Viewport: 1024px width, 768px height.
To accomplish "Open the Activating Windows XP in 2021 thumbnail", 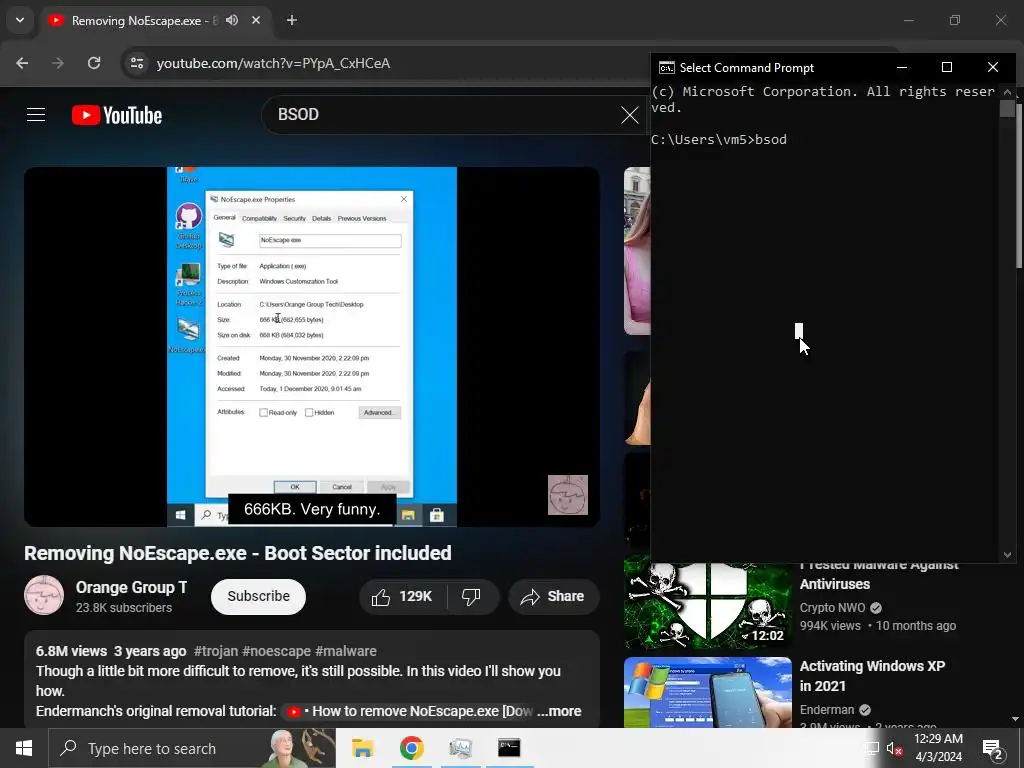I will [707, 692].
